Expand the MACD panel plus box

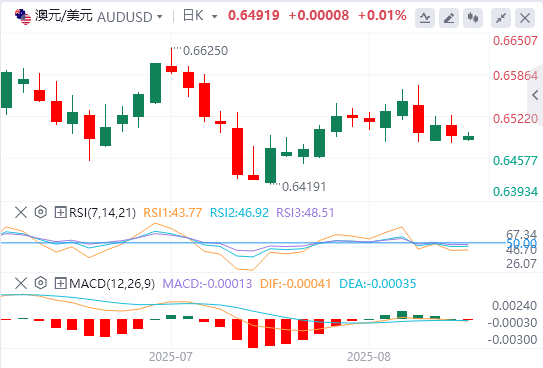tap(60, 284)
